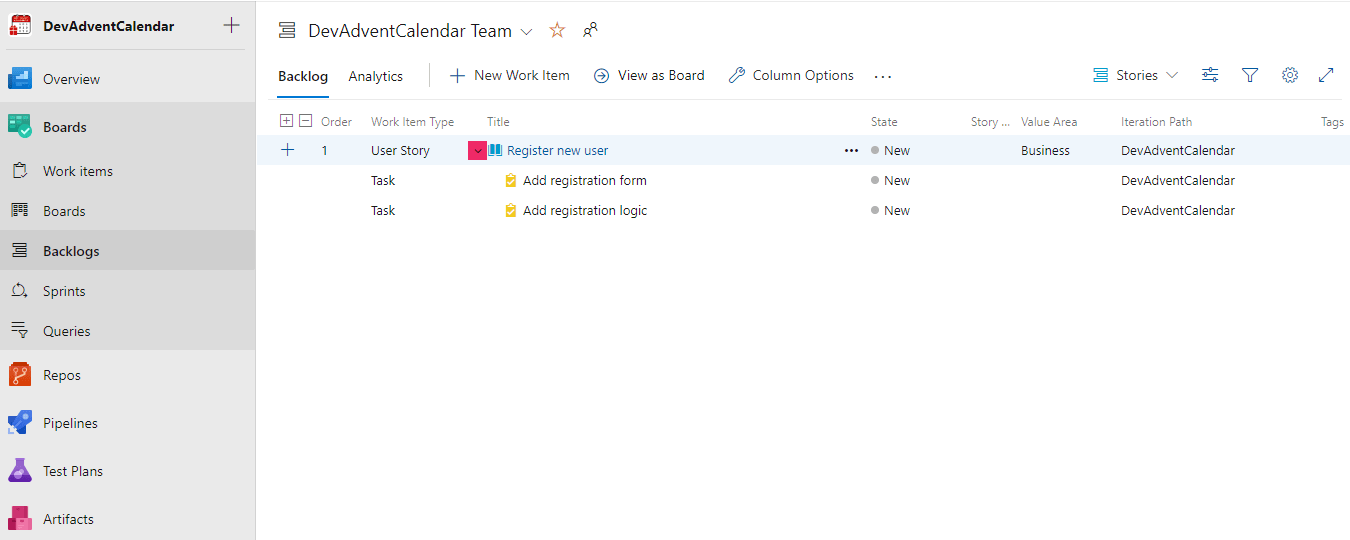Image resolution: width=1350 pixels, height=540 pixels.
Task: Go to Test Plans
Action: click(x=72, y=471)
